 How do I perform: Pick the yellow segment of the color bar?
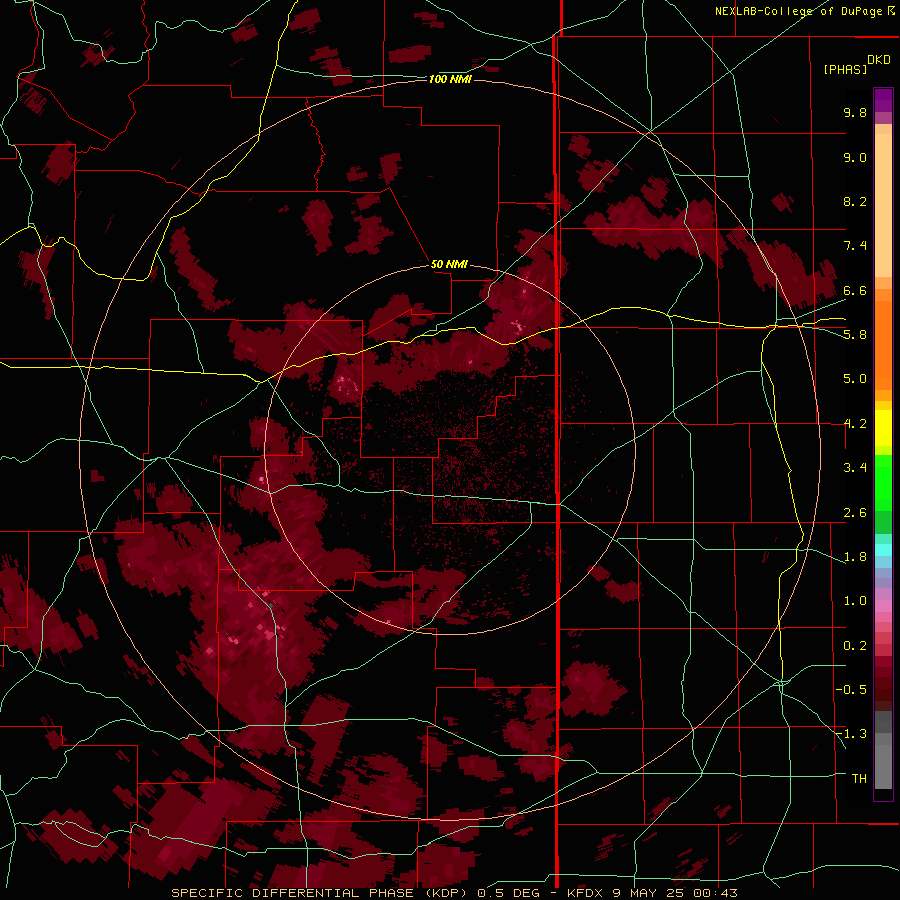883,428
